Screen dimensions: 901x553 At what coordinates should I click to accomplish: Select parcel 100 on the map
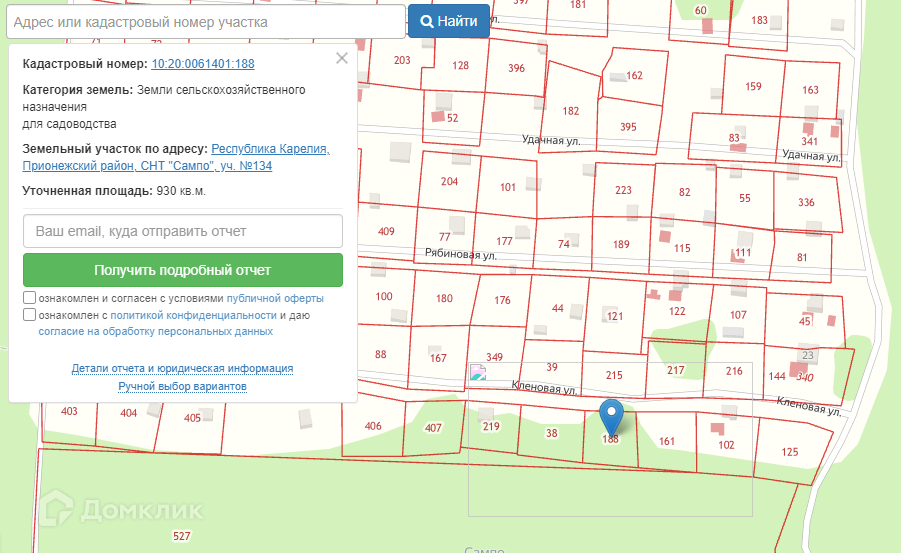click(384, 297)
